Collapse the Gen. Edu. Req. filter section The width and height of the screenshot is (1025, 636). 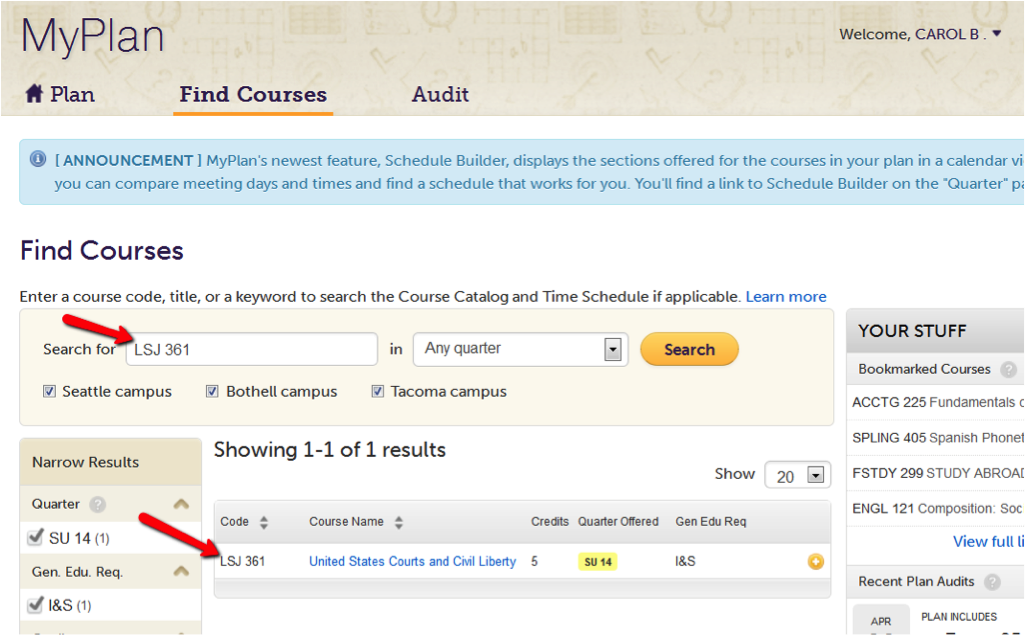pyautogui.click(x=181, y=571)
